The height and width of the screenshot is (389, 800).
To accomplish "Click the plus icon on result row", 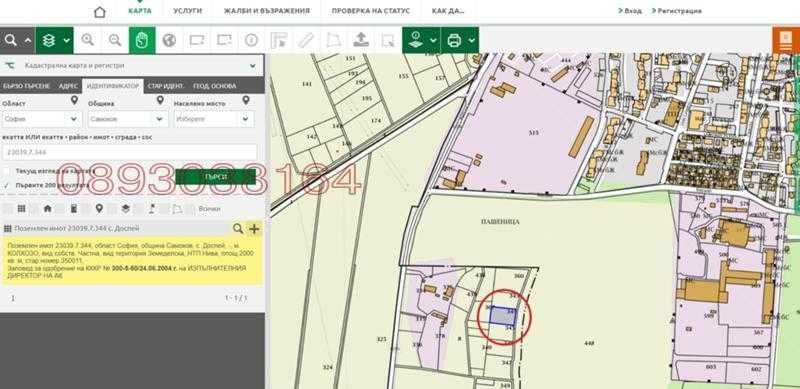I will (x=254, y=228).
